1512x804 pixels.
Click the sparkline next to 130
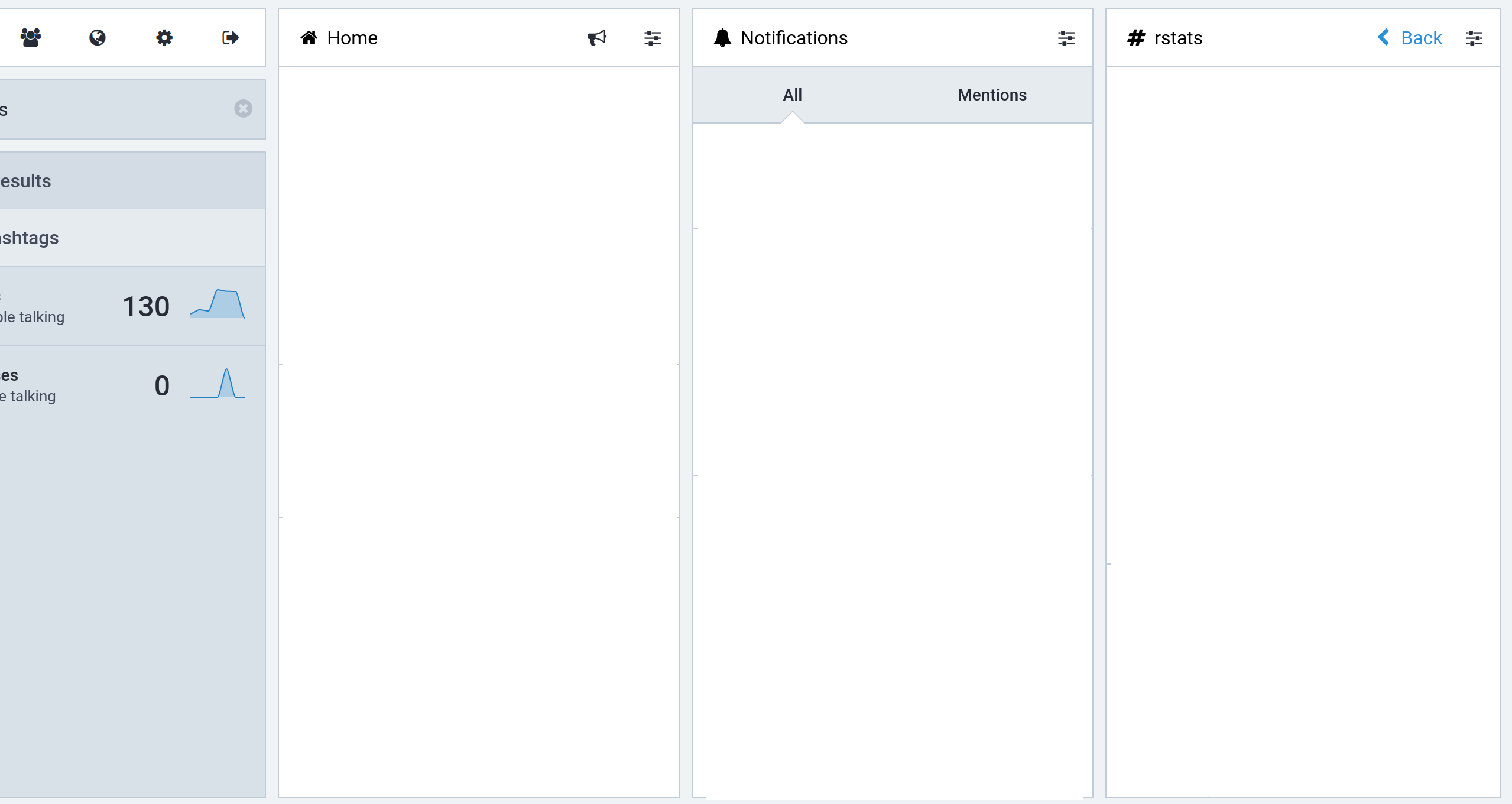pos(218,304)
